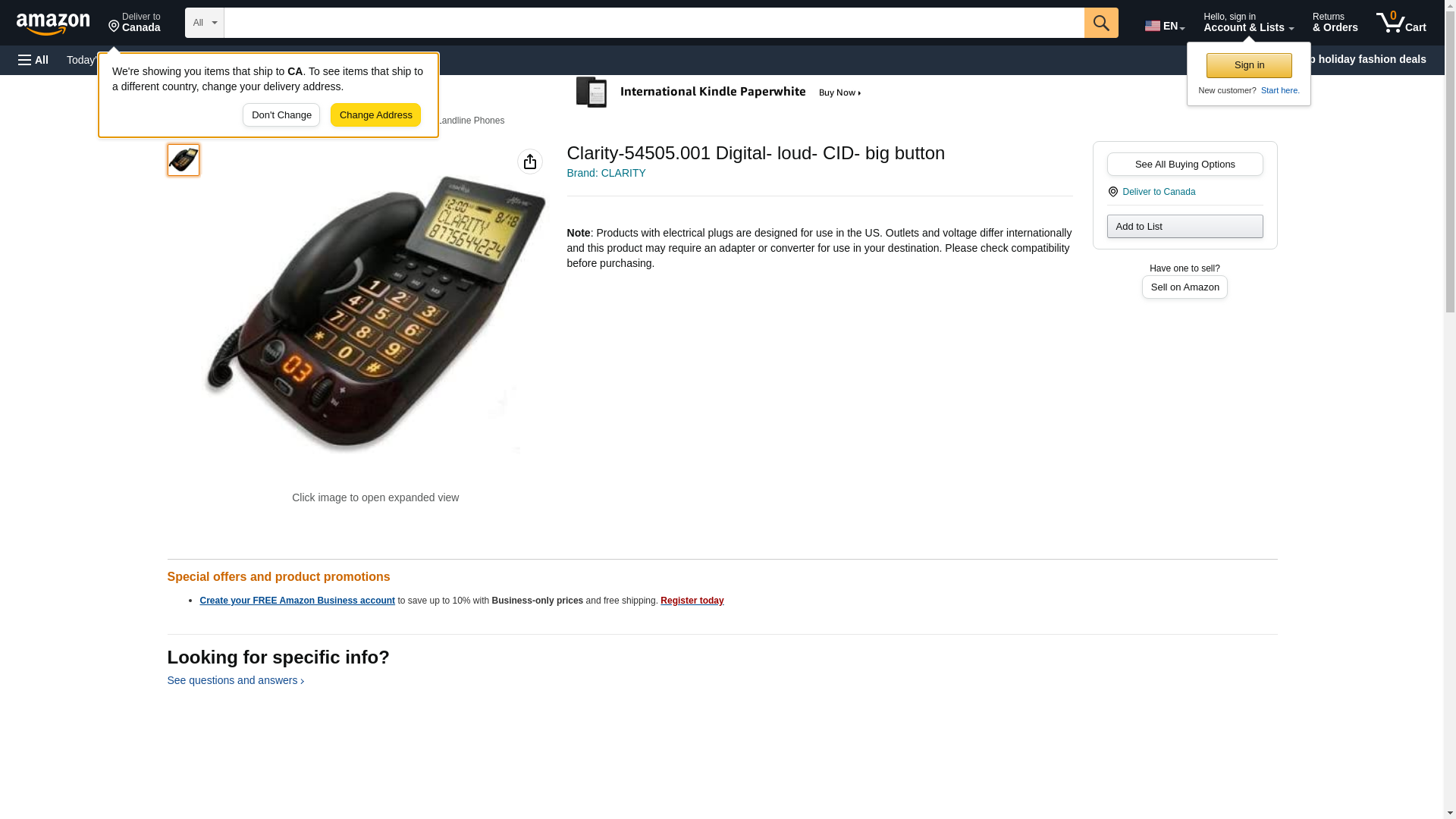Expand Account & Lists menu
The height and width of the screenshot is (819, 1456).
pyautogui.click(x=1248, y=23)
